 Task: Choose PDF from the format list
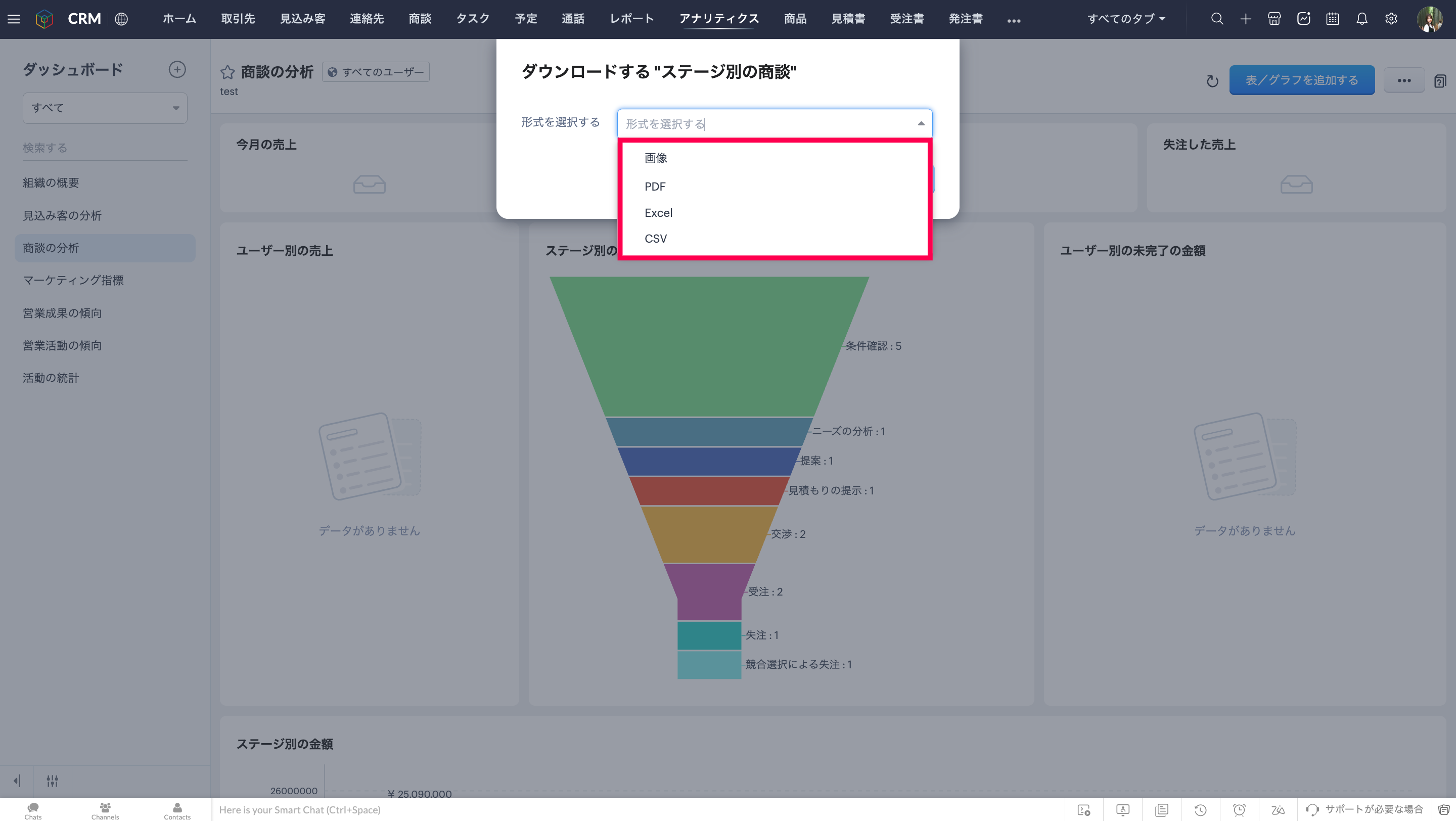coord(655,187)
